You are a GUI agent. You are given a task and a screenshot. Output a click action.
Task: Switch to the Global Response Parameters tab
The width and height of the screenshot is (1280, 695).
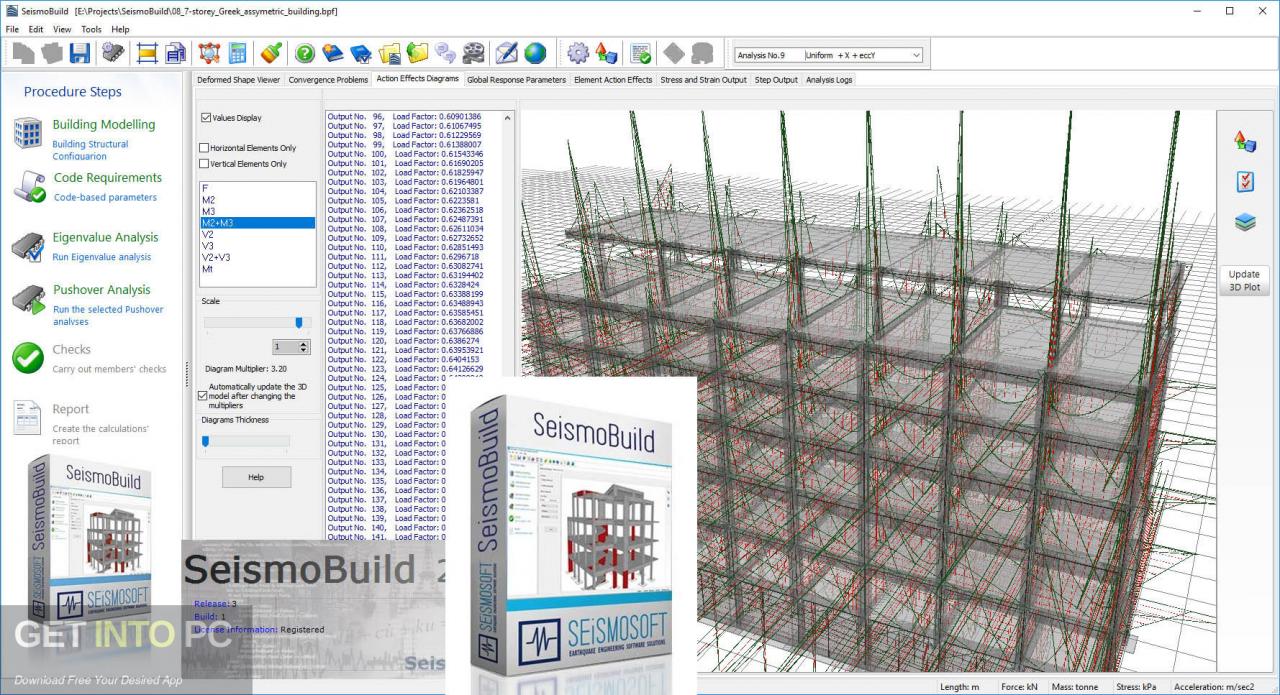(x=516, y=79)
